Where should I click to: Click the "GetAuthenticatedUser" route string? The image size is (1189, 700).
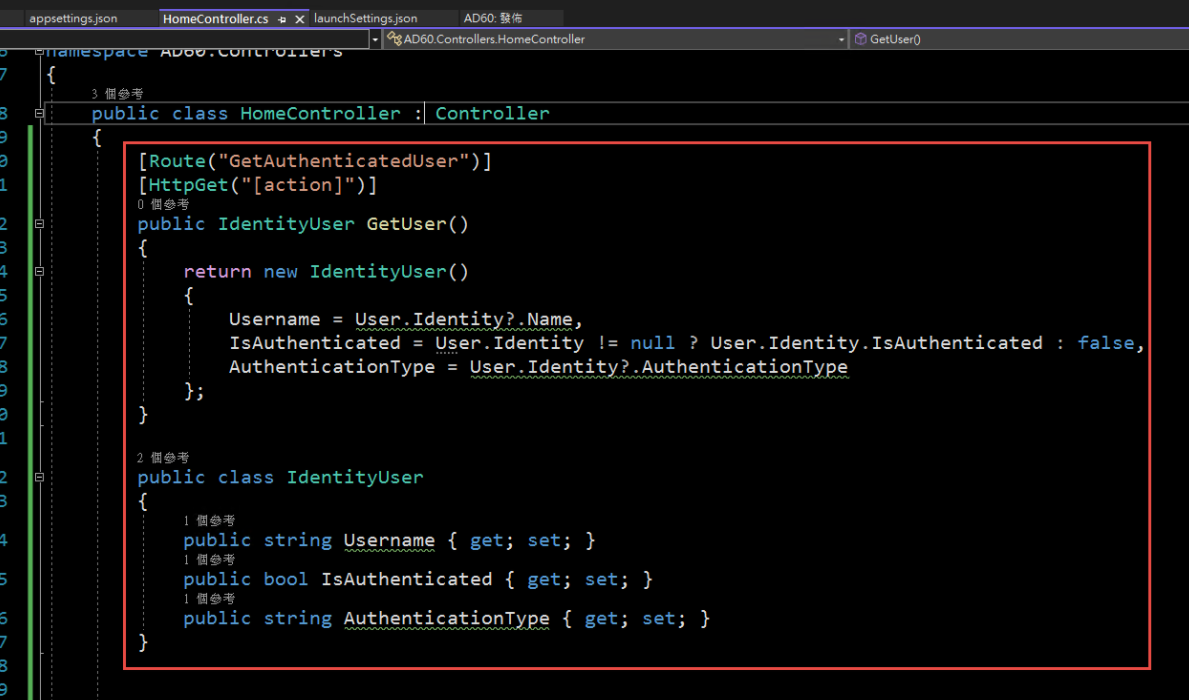[x=344, y=162]
